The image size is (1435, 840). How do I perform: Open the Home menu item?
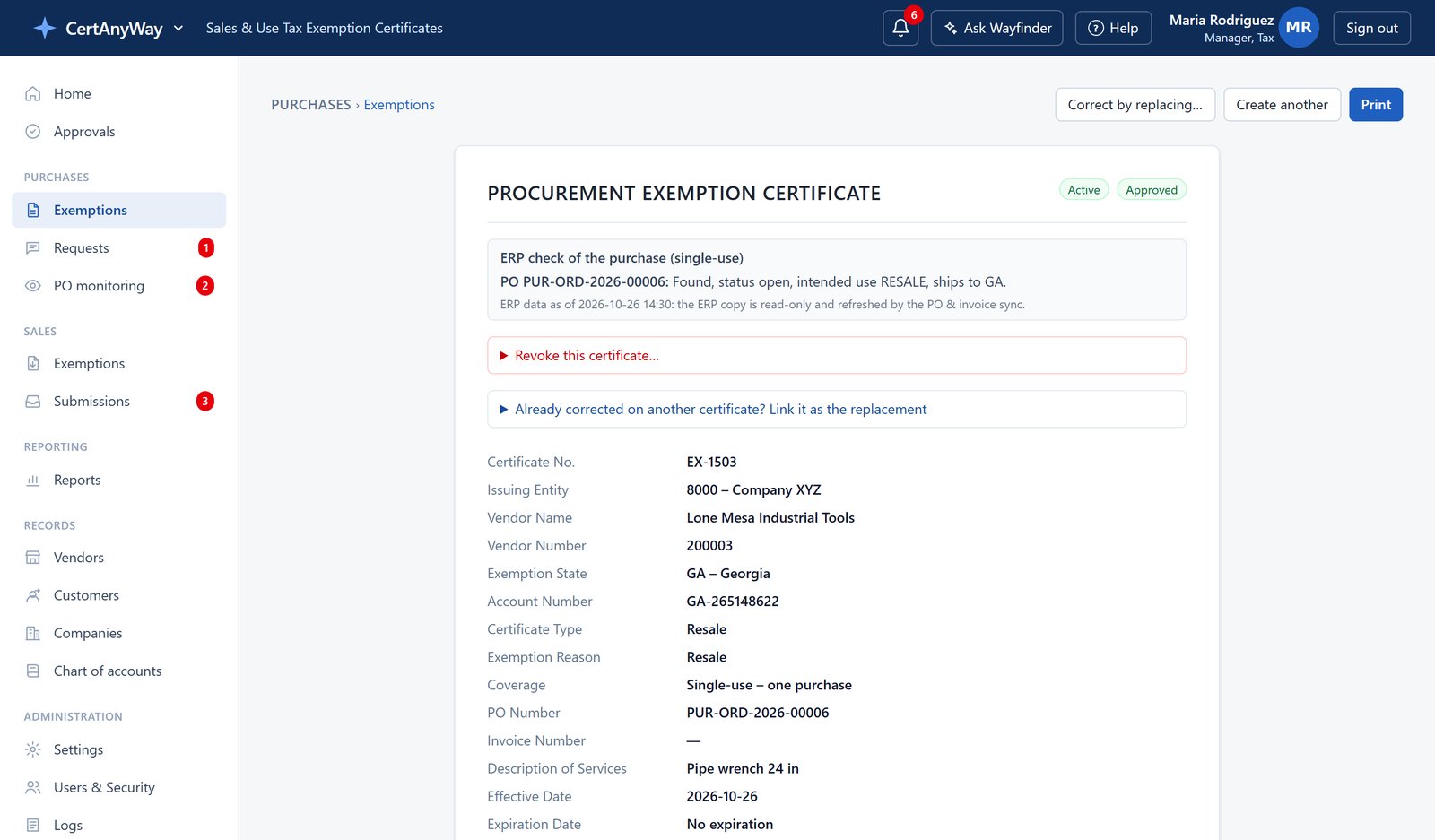(119, 93)
